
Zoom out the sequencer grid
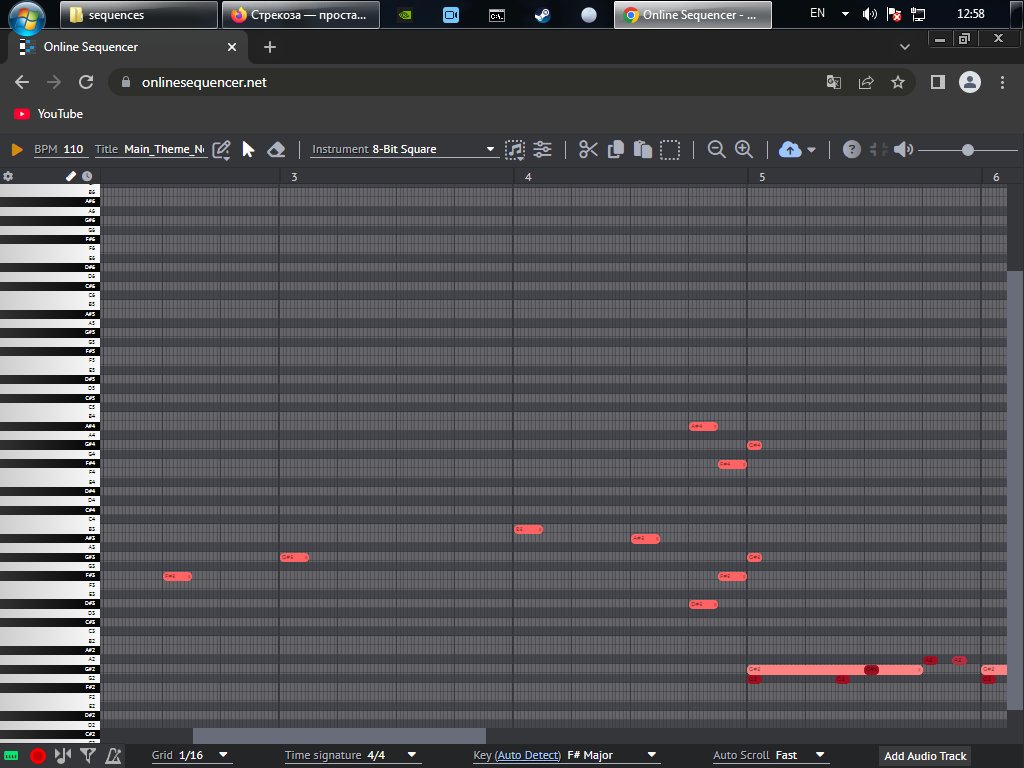(x=716, y=150)
